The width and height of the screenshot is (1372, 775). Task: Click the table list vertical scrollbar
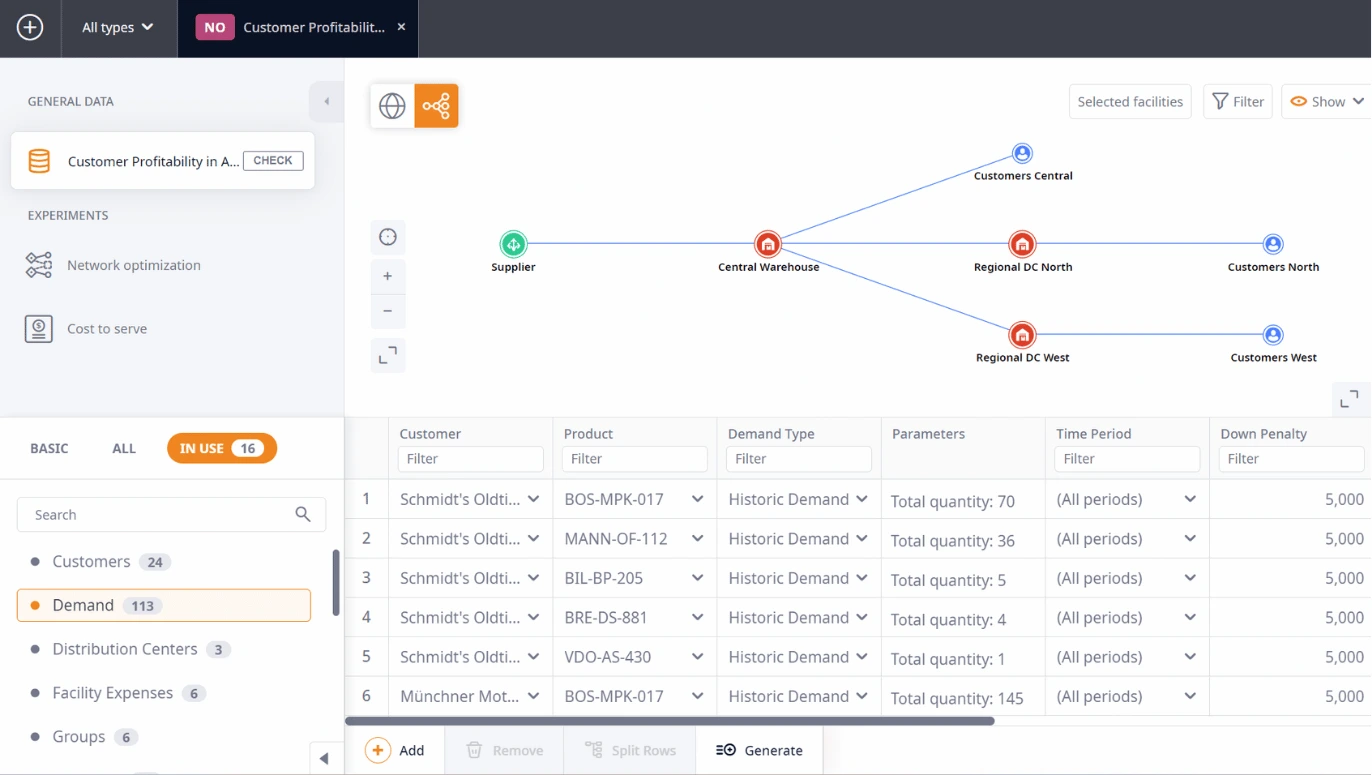(x=336, y=583)
